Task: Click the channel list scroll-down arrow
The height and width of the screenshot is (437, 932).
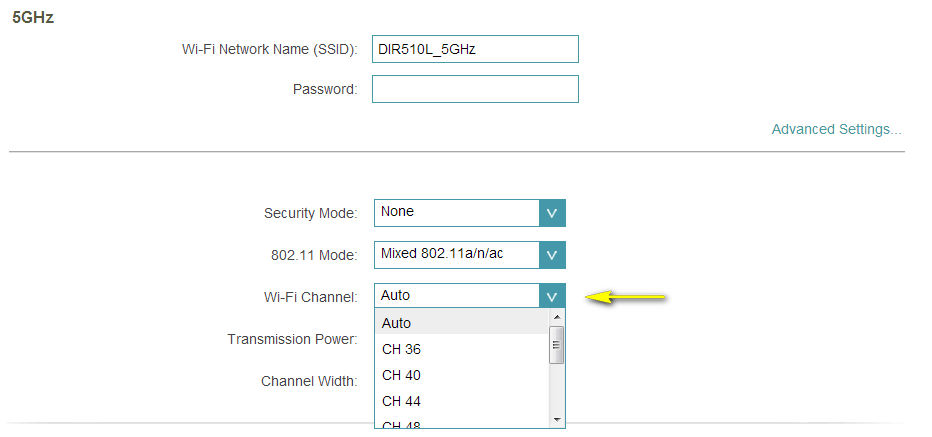Action: tap(558, 419)
